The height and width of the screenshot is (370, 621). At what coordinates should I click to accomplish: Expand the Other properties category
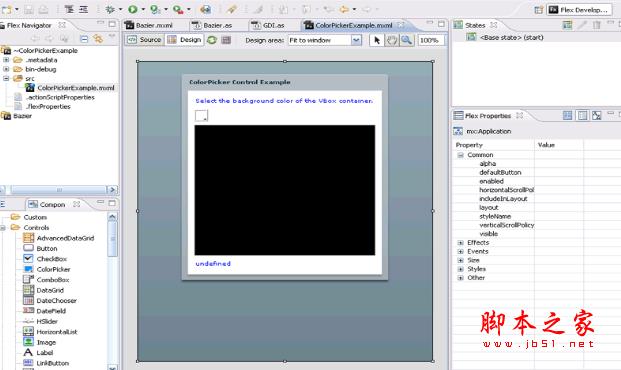[x=461, y=278]
